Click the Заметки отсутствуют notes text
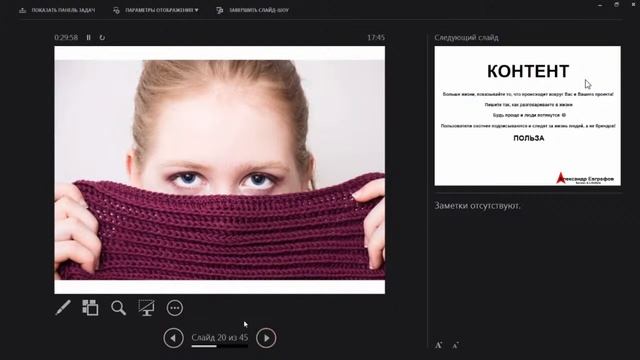 [477, 206]
